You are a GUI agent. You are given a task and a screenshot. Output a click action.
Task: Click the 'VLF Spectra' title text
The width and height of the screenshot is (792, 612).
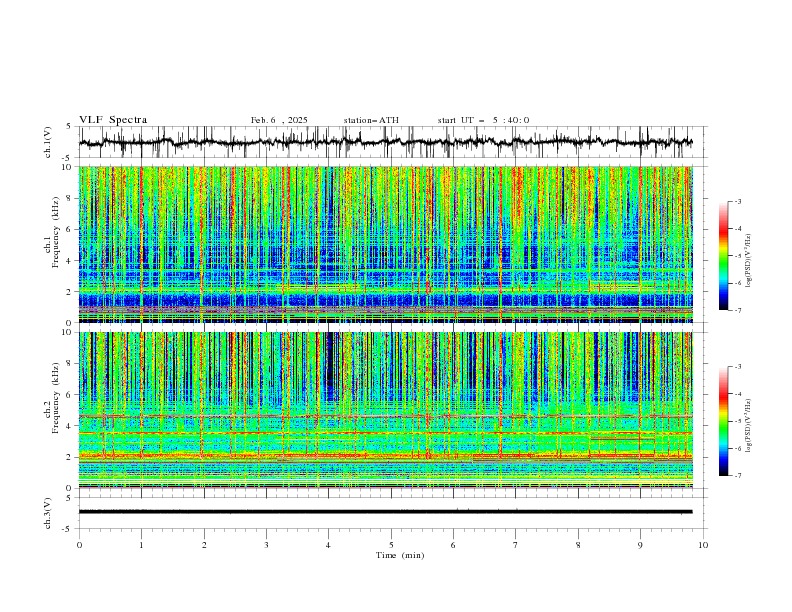113,120
